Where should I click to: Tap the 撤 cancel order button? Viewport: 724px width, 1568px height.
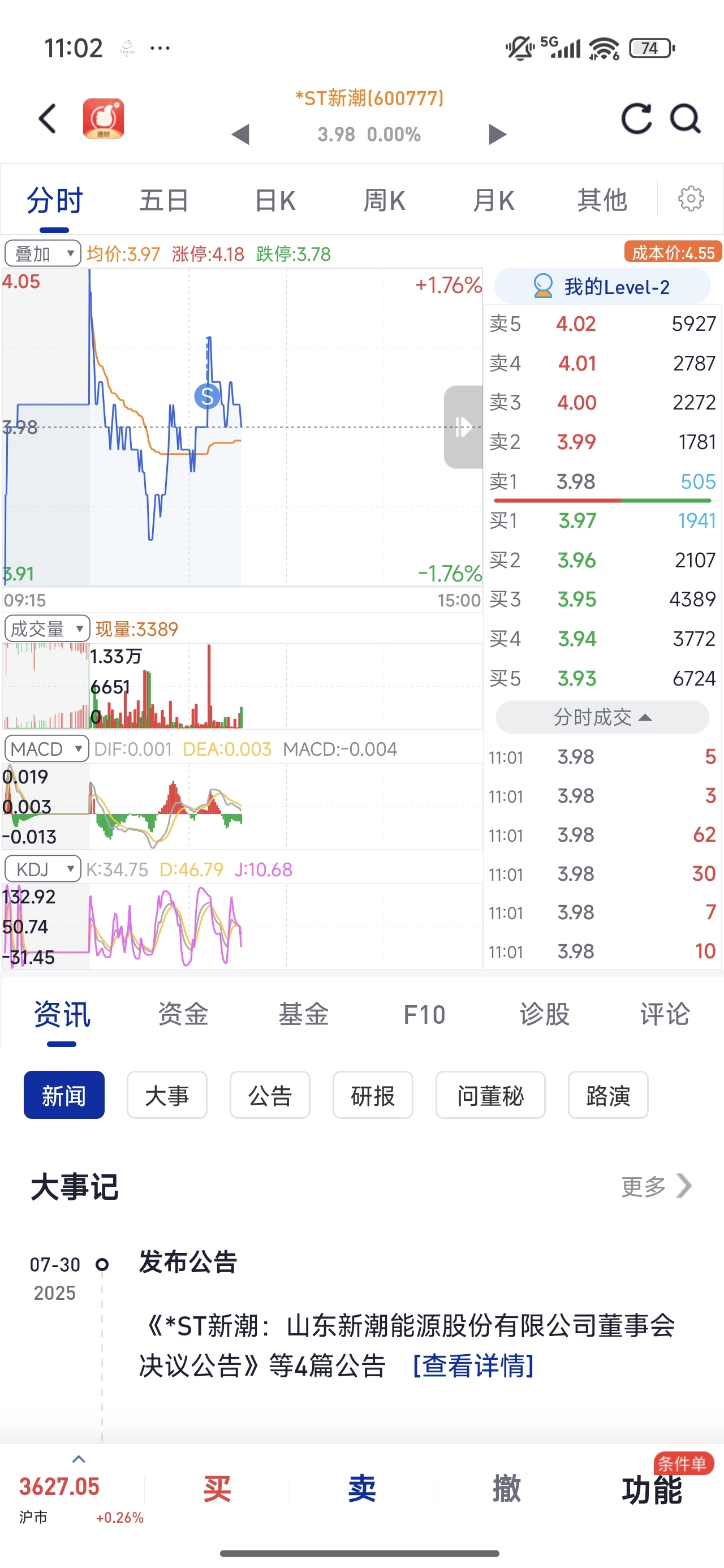click(506, 1489)
